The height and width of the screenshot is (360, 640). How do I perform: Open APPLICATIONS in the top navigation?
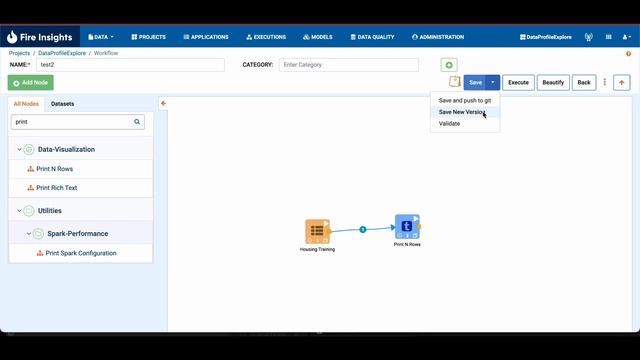click(x=206, y=37)
